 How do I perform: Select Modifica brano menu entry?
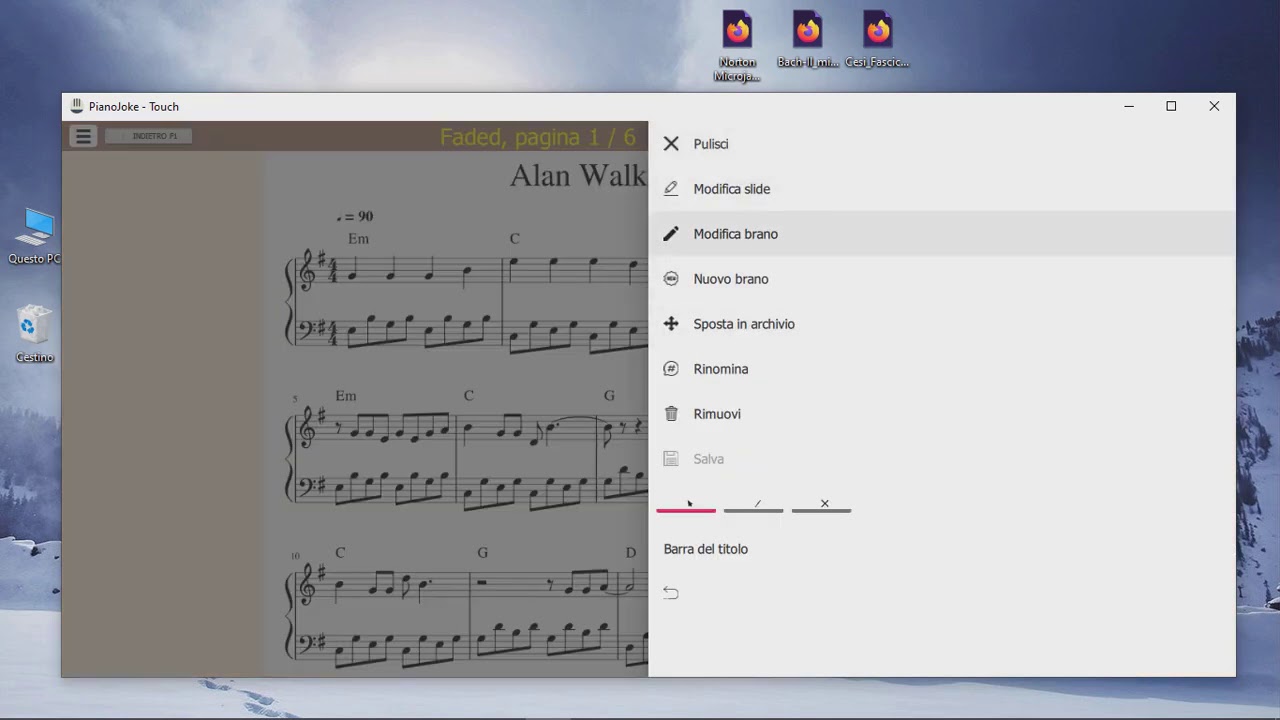click(942, 234)
